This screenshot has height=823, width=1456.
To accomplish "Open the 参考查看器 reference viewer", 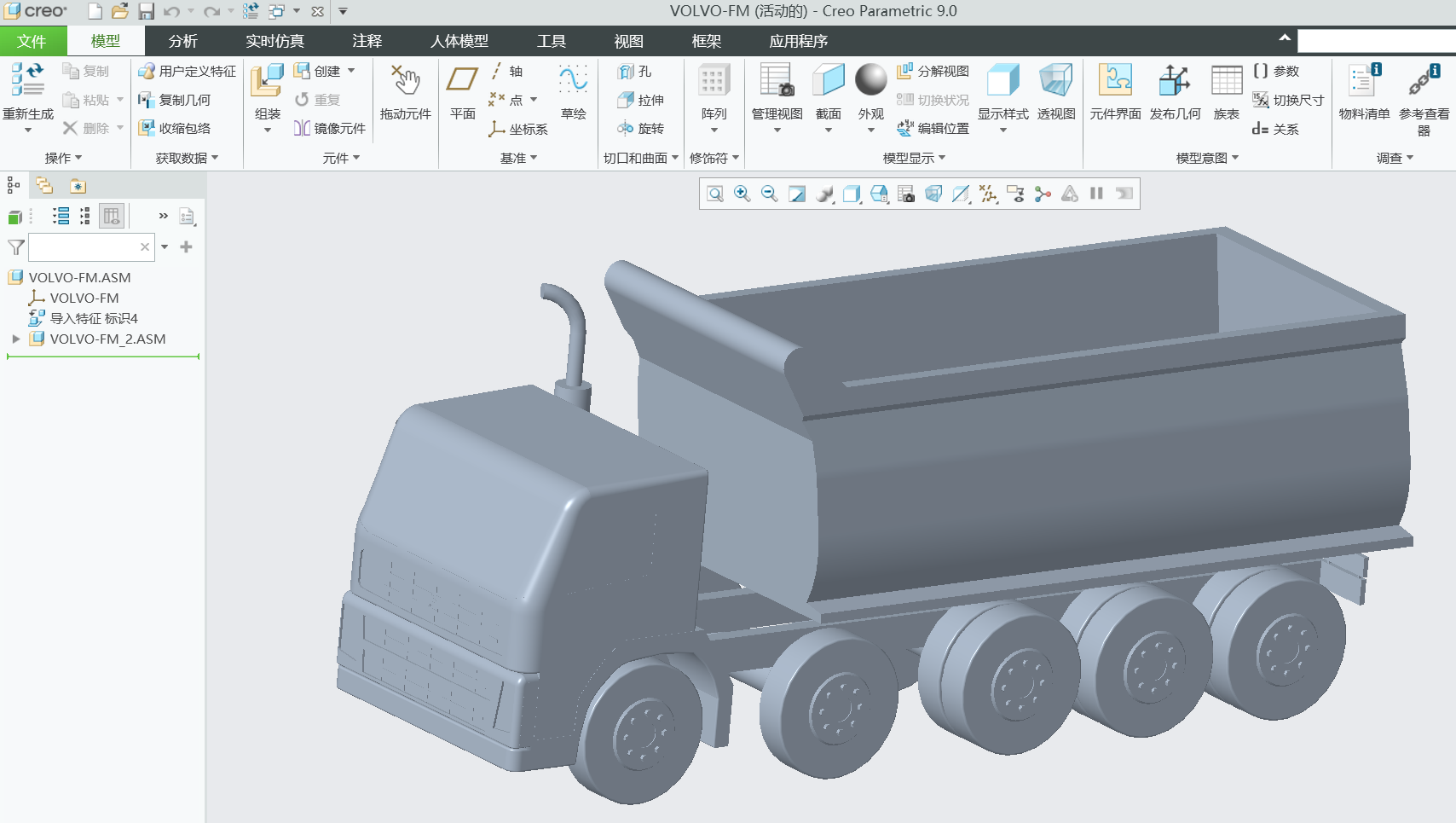I will point(1424,99).
